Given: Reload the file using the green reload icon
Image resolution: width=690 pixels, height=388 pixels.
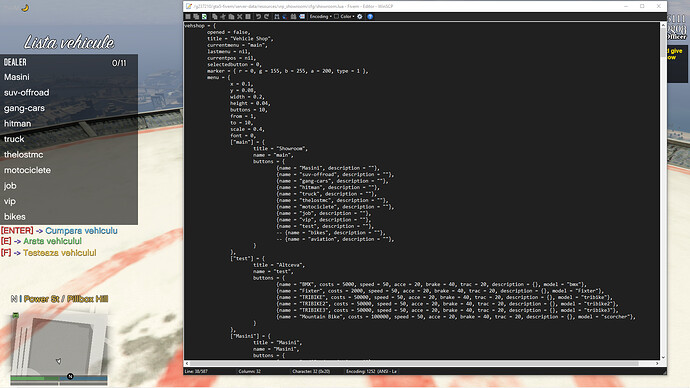Looking at the screenshot, I should click(204, 17).
